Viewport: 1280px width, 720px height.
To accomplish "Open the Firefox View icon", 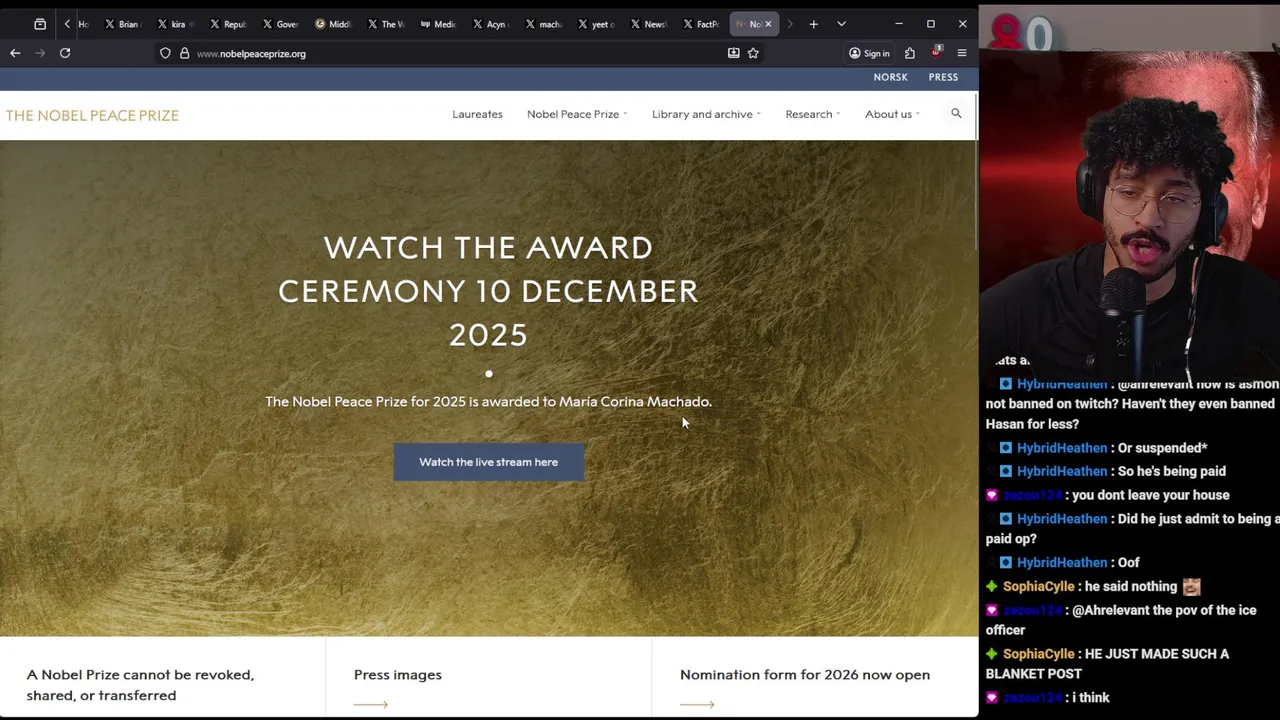I will (40, 24).
